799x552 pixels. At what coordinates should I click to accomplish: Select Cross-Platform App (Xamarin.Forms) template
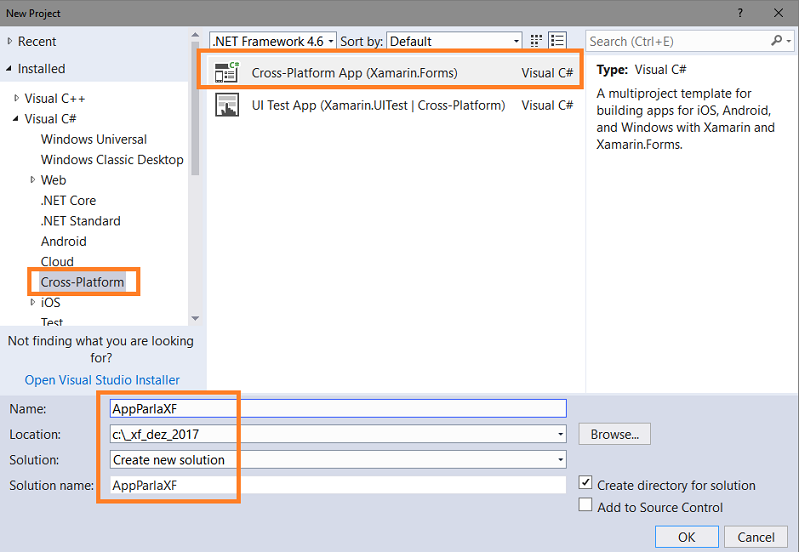tap(394, 72)
